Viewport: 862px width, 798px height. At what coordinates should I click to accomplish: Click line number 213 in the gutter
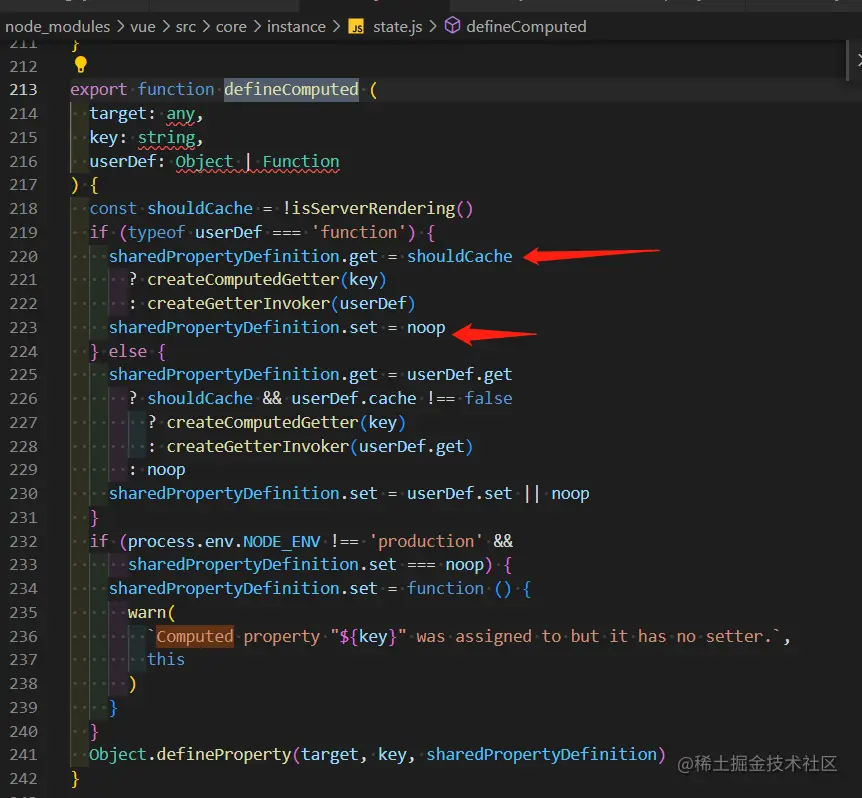[23, 90]
